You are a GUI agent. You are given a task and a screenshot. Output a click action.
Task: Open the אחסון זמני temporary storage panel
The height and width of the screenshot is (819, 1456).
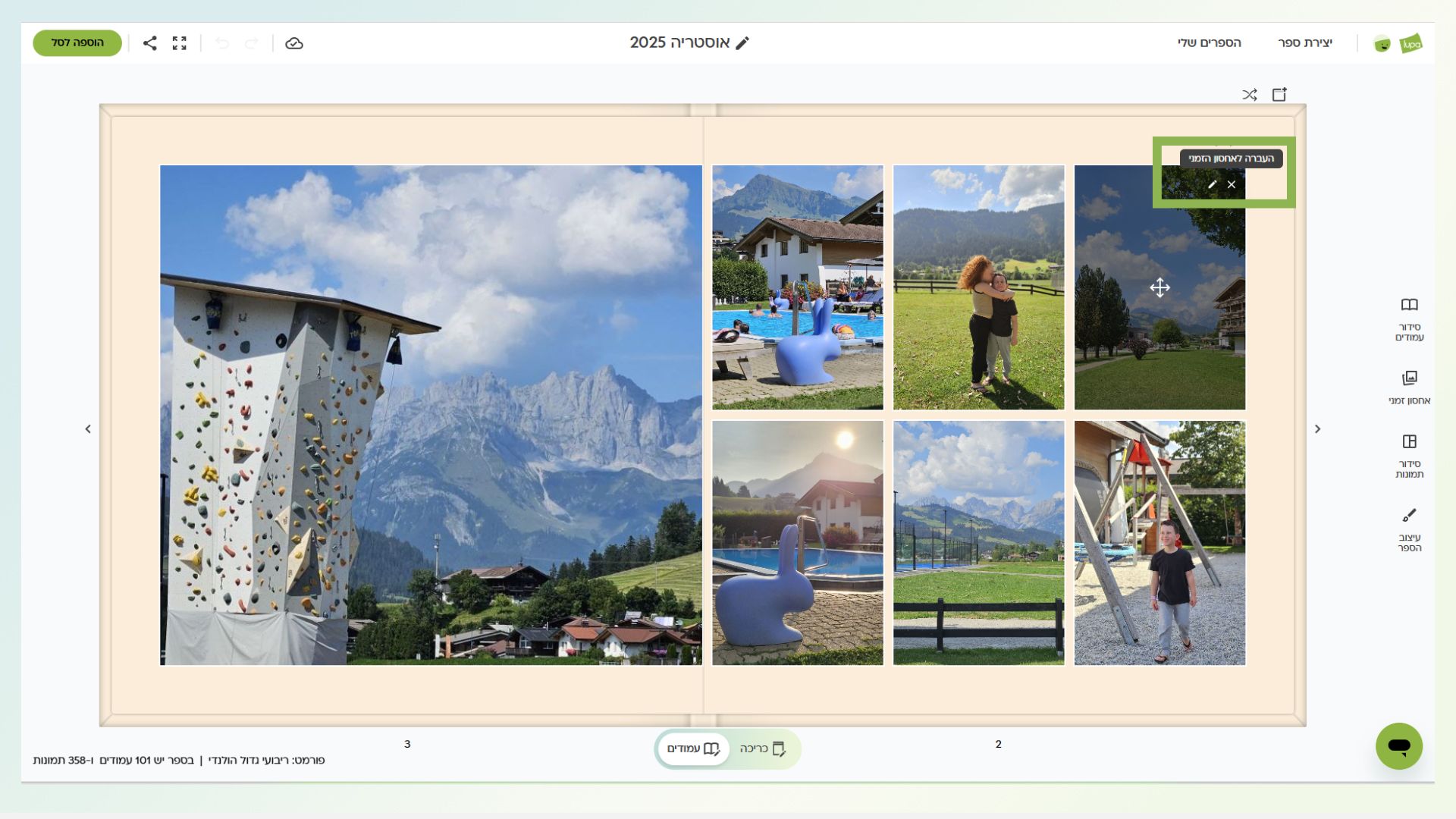pyautogui.click(x=1409, y=388)
